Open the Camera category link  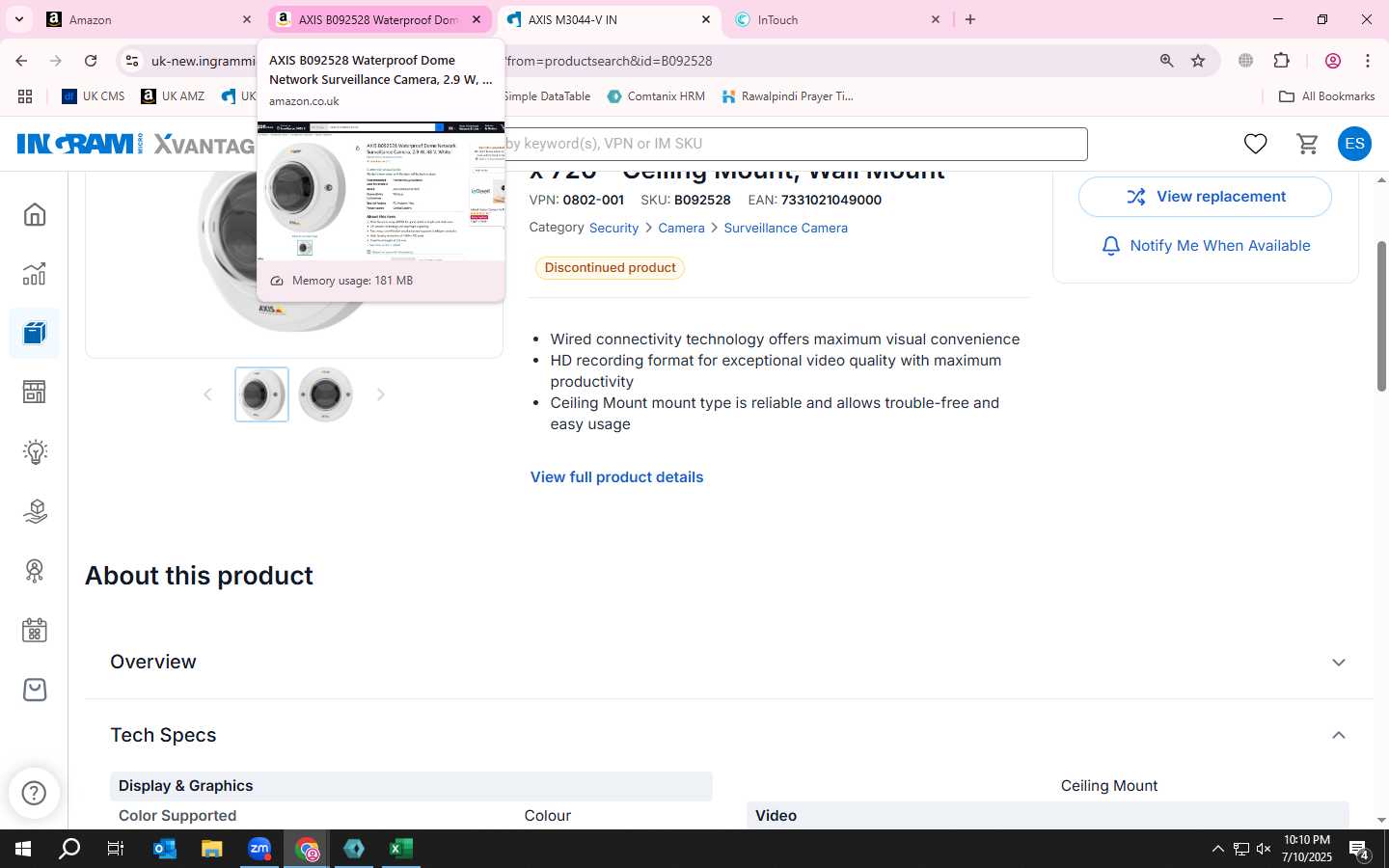(x=681, y=229)
